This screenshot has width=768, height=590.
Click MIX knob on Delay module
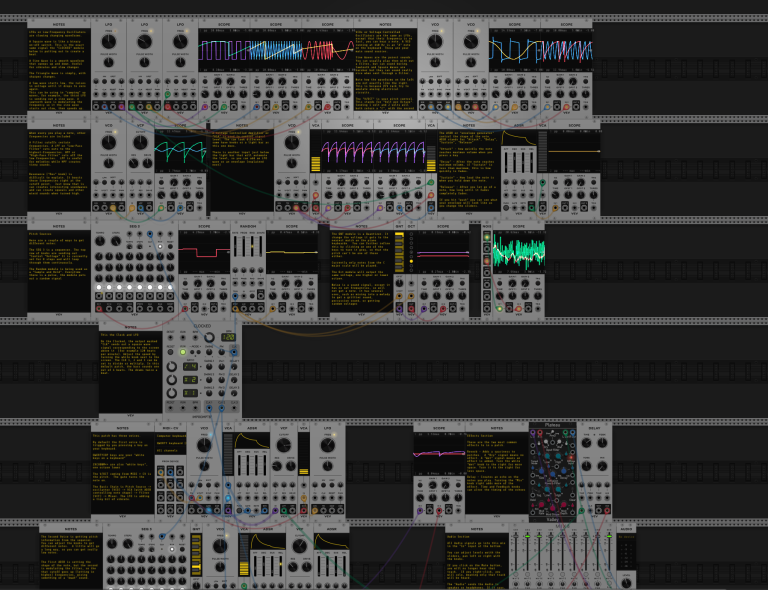click(602, 466)
